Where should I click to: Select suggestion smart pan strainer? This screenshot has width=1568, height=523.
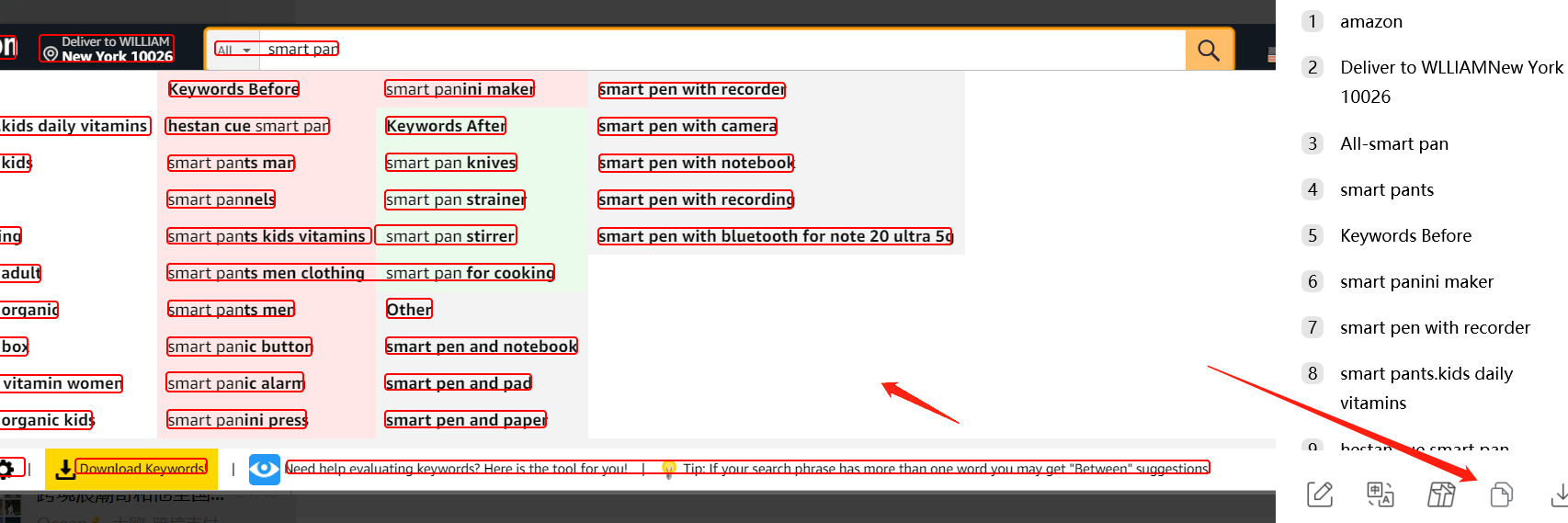[x=456, y=199]
